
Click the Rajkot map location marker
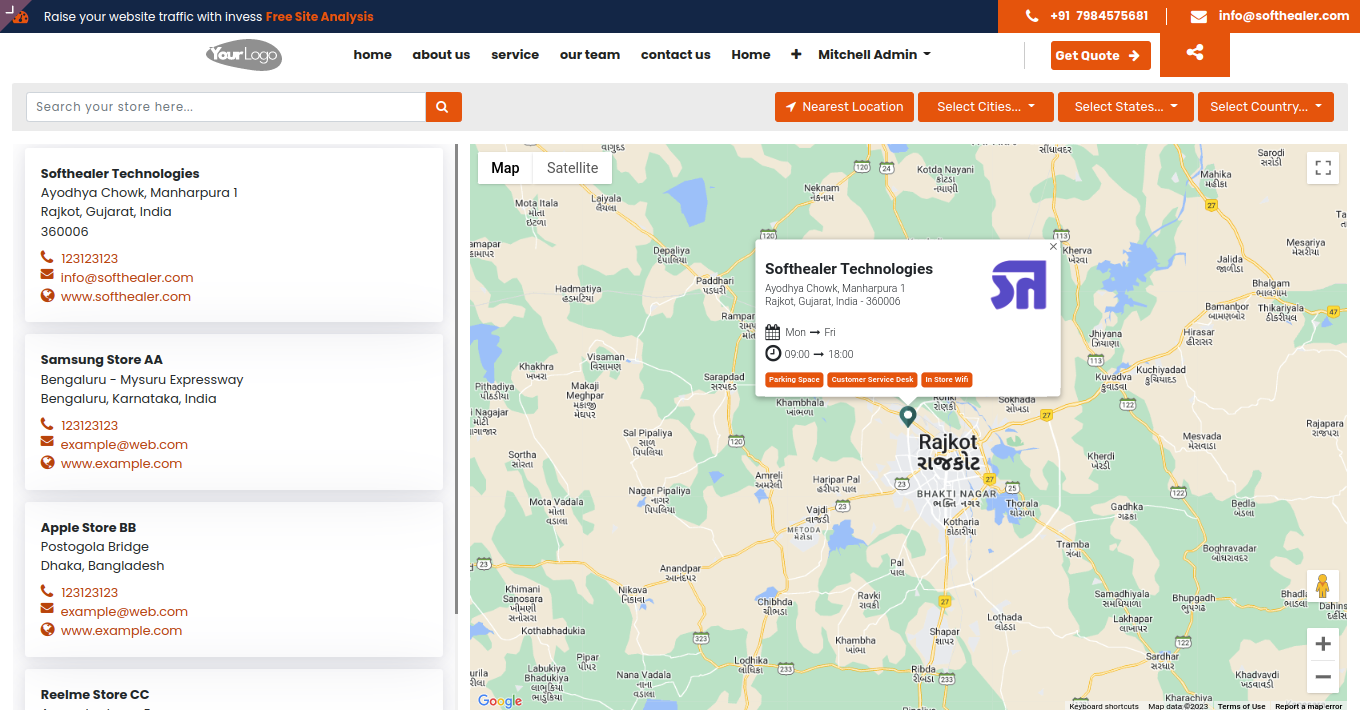(908, 416)
